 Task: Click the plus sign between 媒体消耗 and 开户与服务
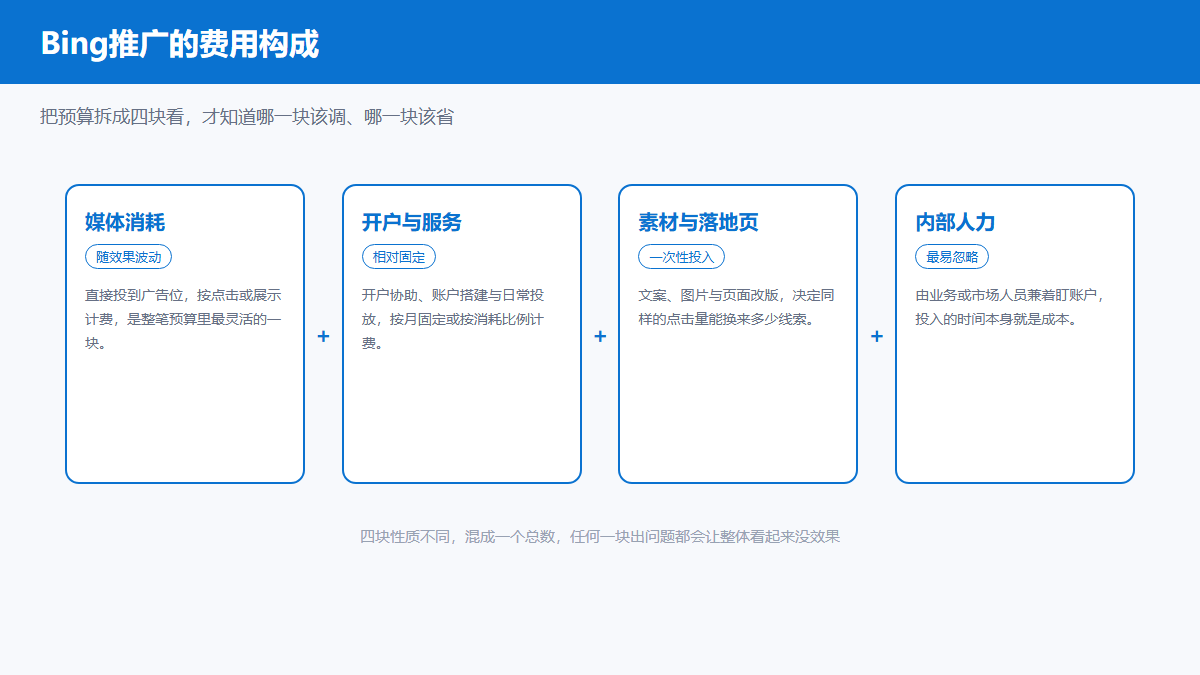323,336
